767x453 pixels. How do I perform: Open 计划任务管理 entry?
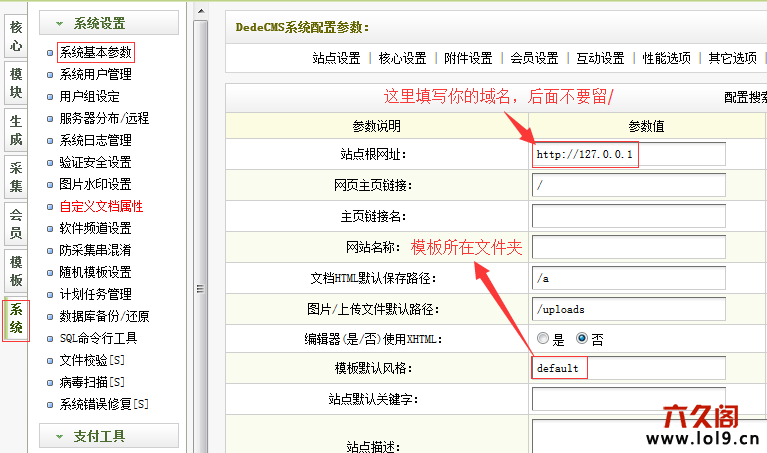click(96, 294)
